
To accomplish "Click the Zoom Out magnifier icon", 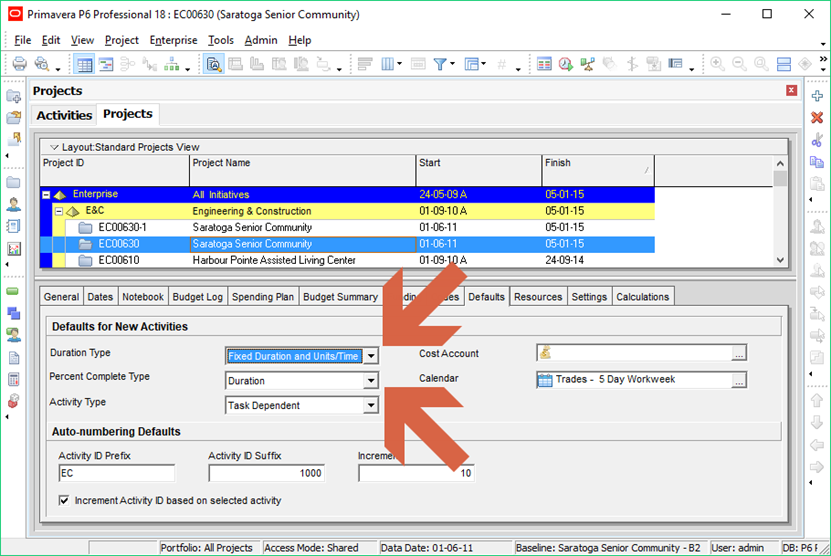I will pyautogui.click(x=739, y=64).
